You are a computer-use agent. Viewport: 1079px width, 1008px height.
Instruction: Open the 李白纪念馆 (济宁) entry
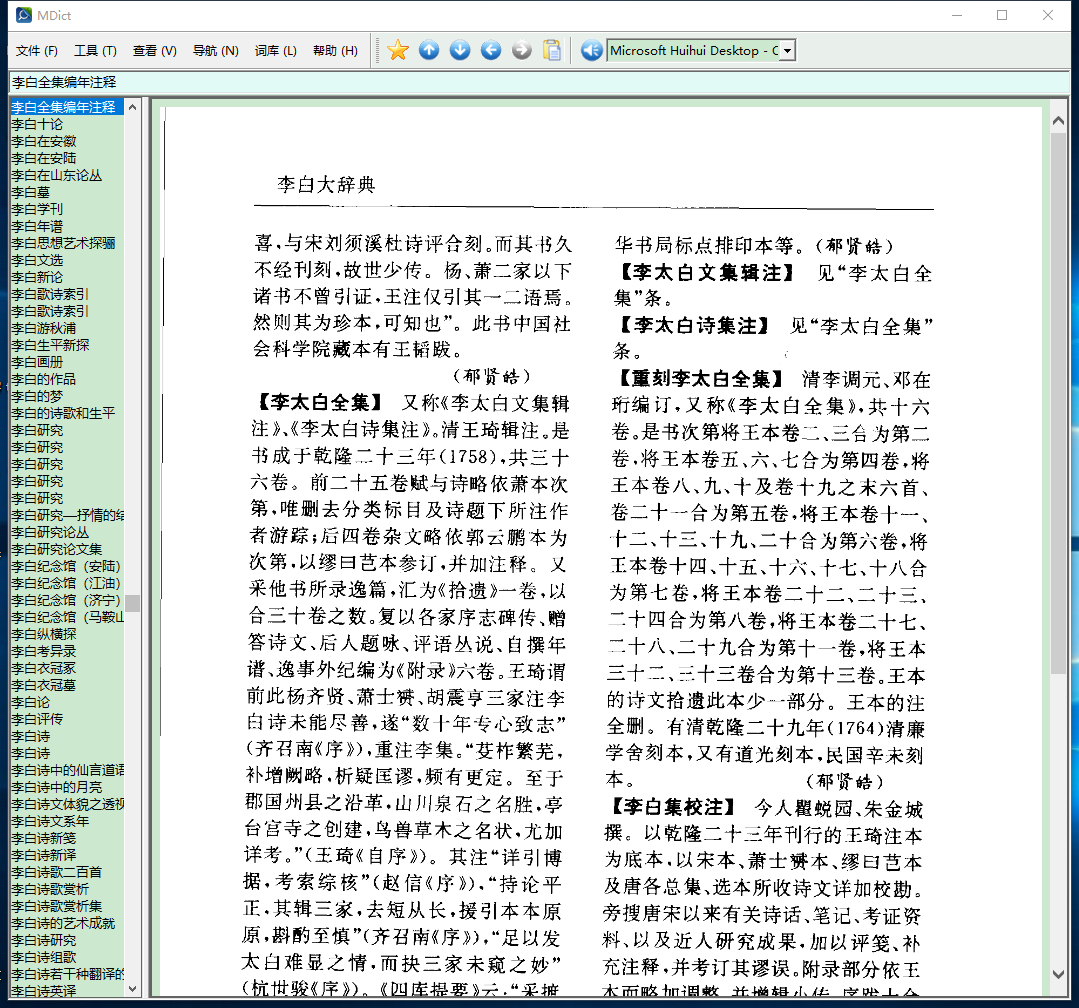[x=66, y=600]
